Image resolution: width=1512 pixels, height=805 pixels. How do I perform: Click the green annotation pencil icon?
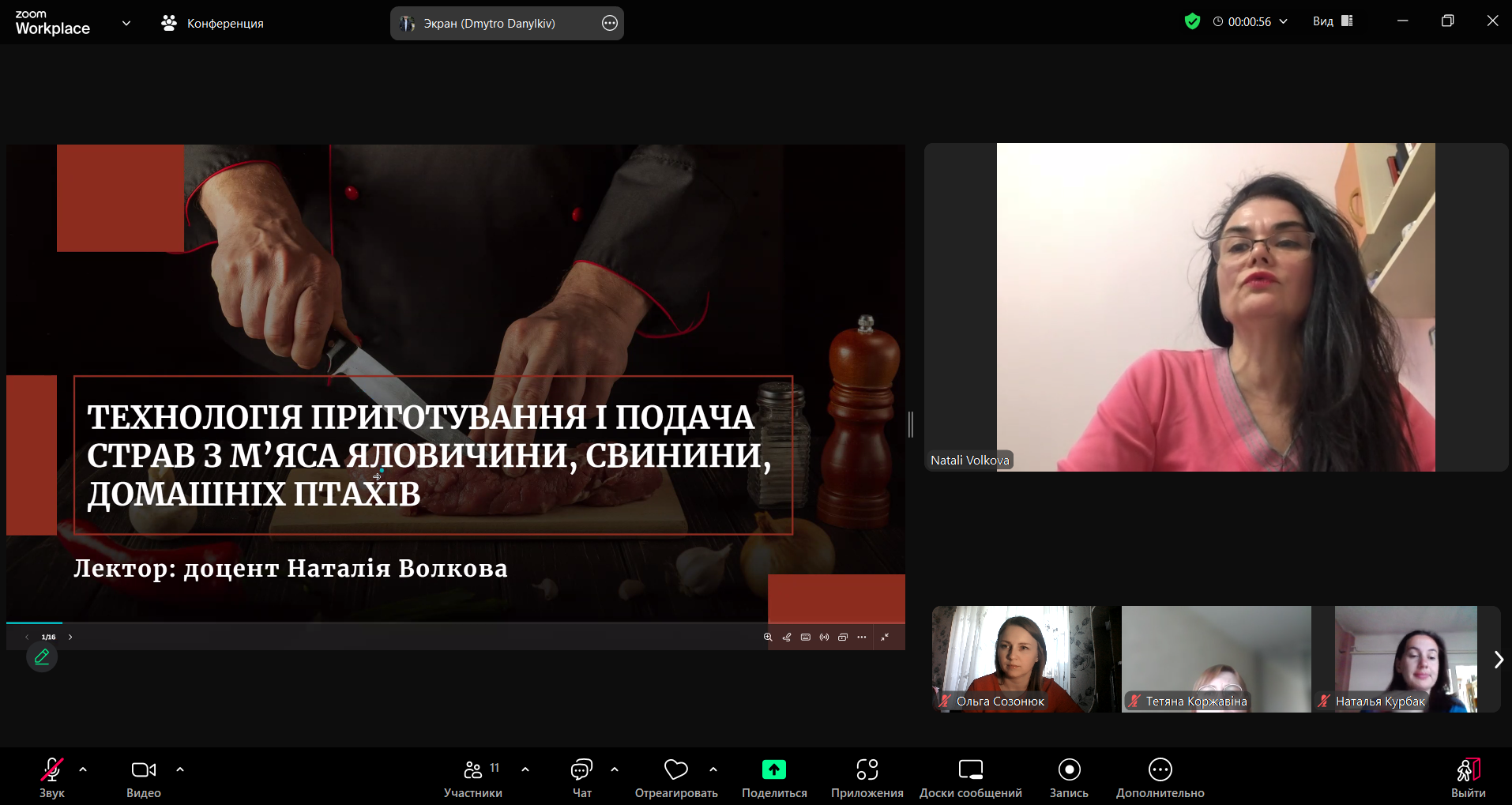coord(42,656)
